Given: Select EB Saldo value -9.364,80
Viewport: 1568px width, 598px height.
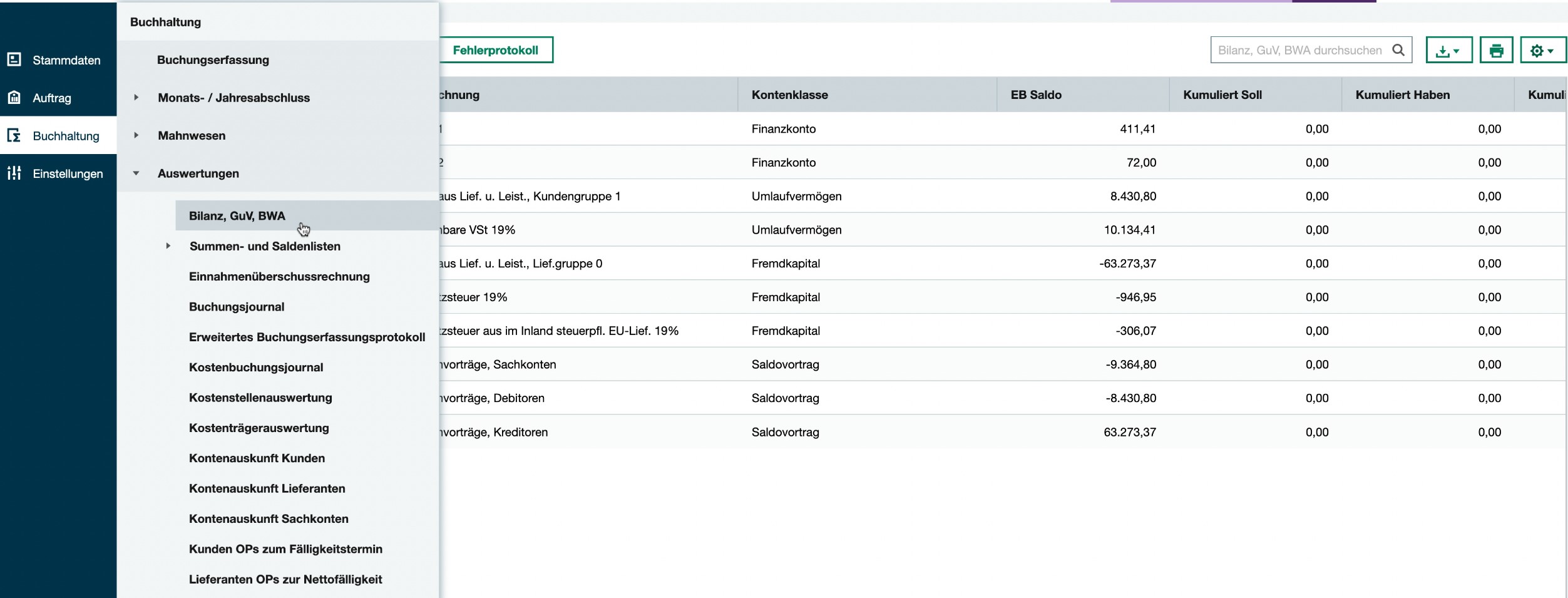Looking at the screenshot, I should [1130, 364].
